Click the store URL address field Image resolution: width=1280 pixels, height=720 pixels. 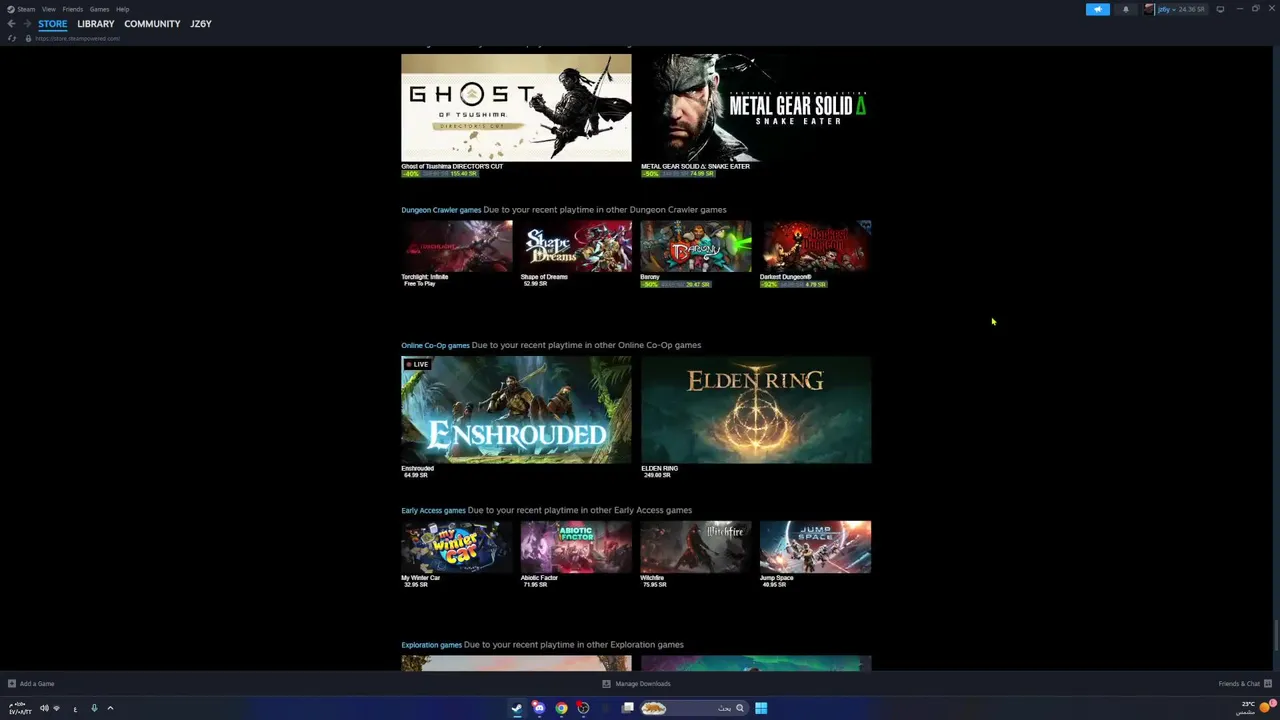(78, 38)
